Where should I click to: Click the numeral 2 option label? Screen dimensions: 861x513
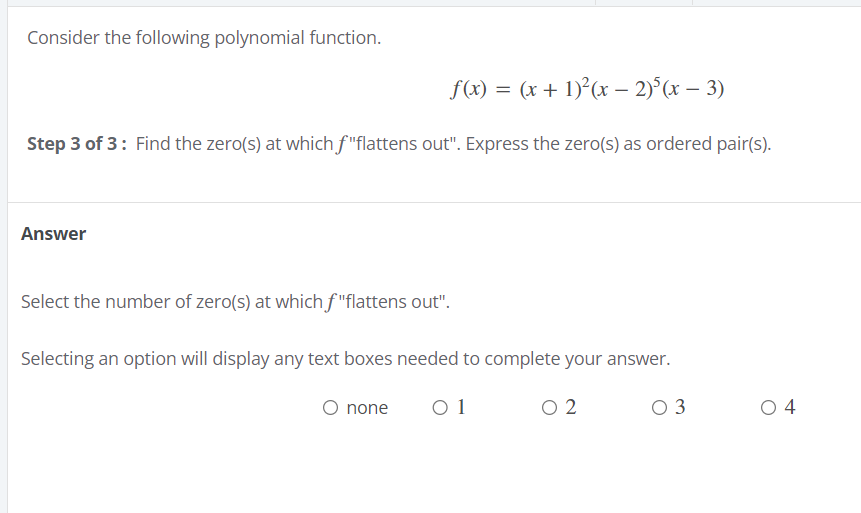571,407
